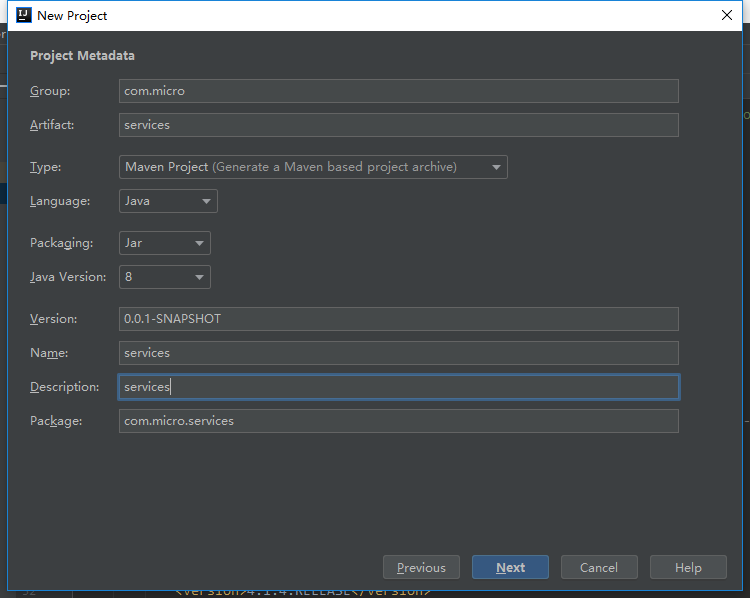
Task: Expand the Language combo box set to Java
Action: point(168,201)
